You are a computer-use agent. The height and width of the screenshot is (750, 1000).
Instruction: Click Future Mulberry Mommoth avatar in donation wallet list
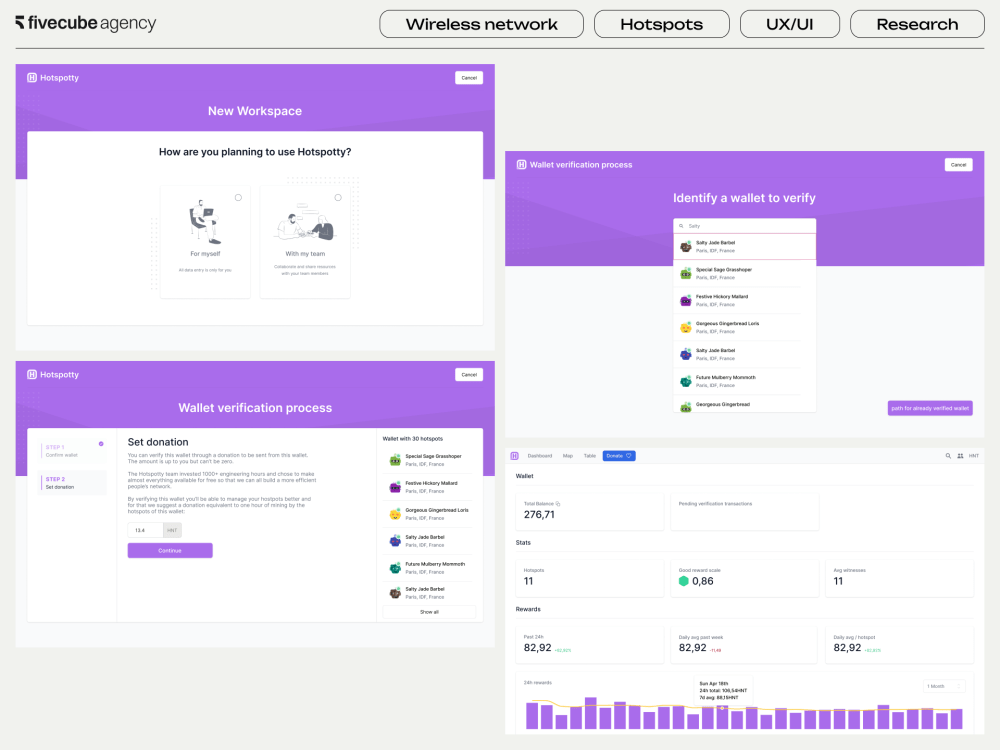[x=395, y=568]
